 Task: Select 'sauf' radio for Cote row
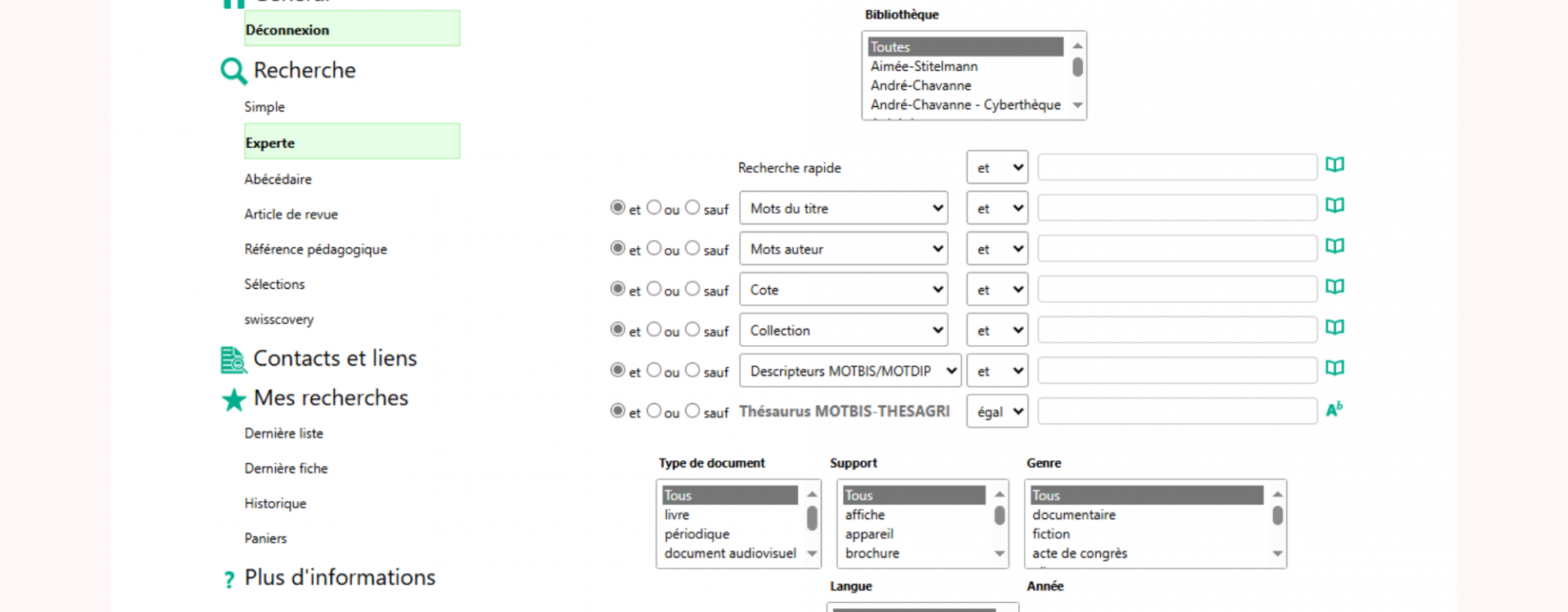pos(693,289)
